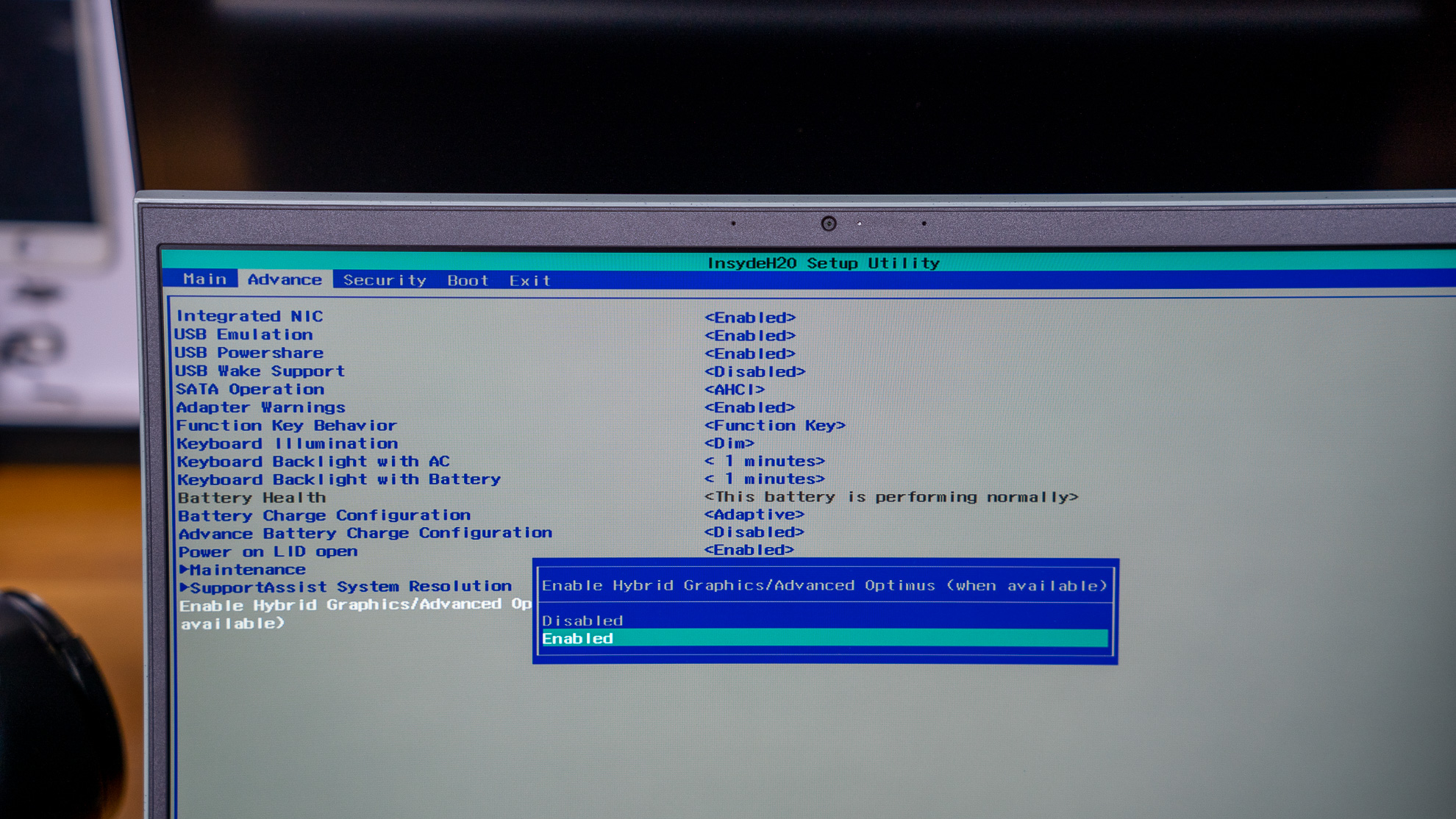The image size is (1456, 819).
Task: Select USB Emulation setting label
Action: pos(244,335)
